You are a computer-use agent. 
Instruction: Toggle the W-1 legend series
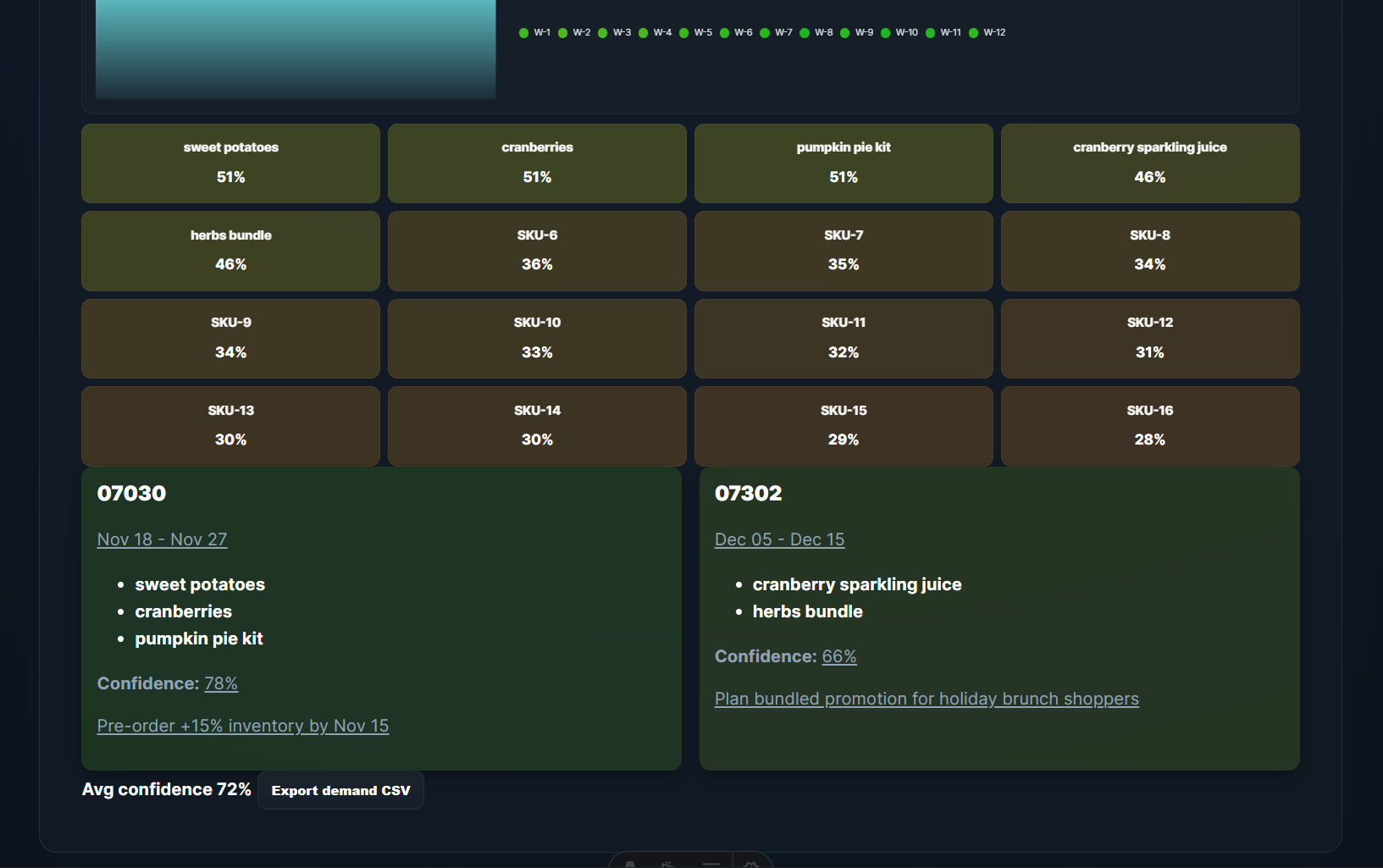click(534, 33)
